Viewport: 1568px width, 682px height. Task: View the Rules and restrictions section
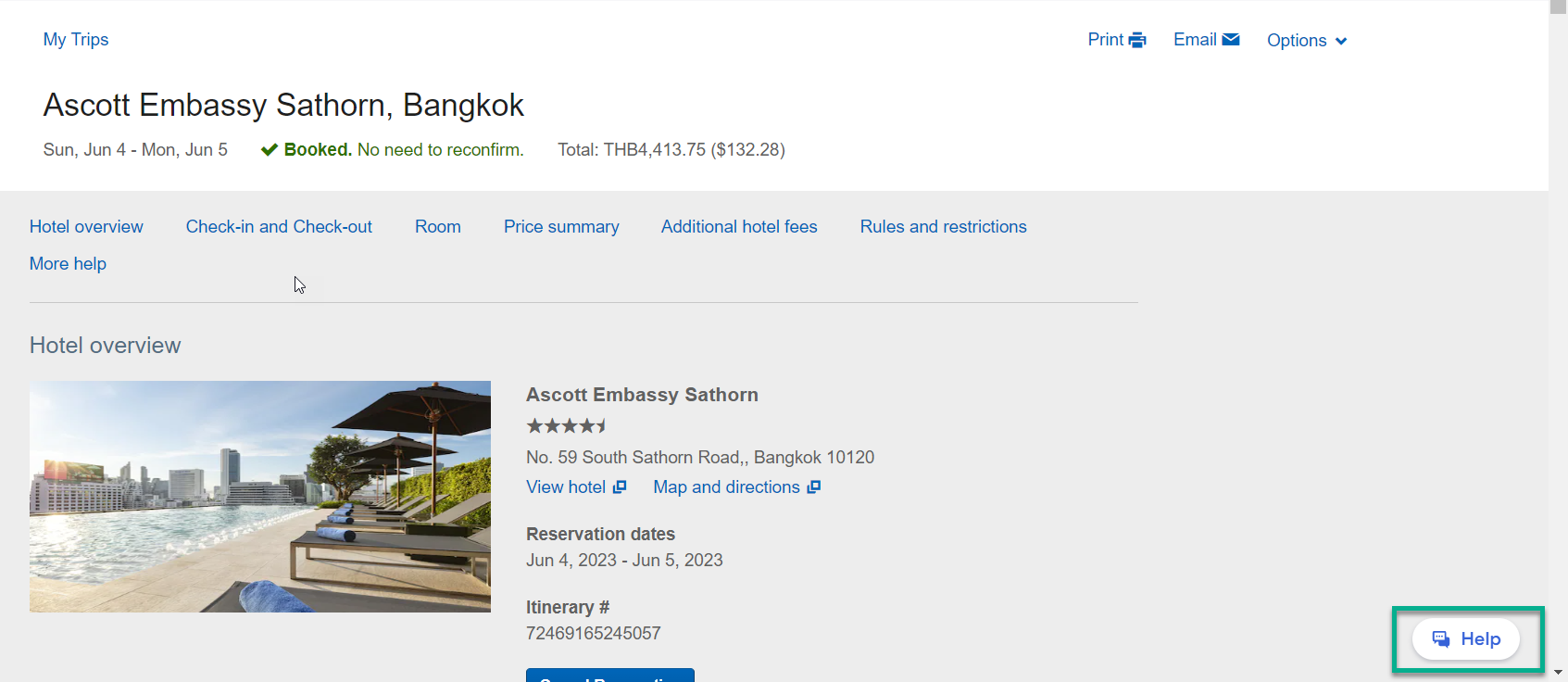(943, 227)
